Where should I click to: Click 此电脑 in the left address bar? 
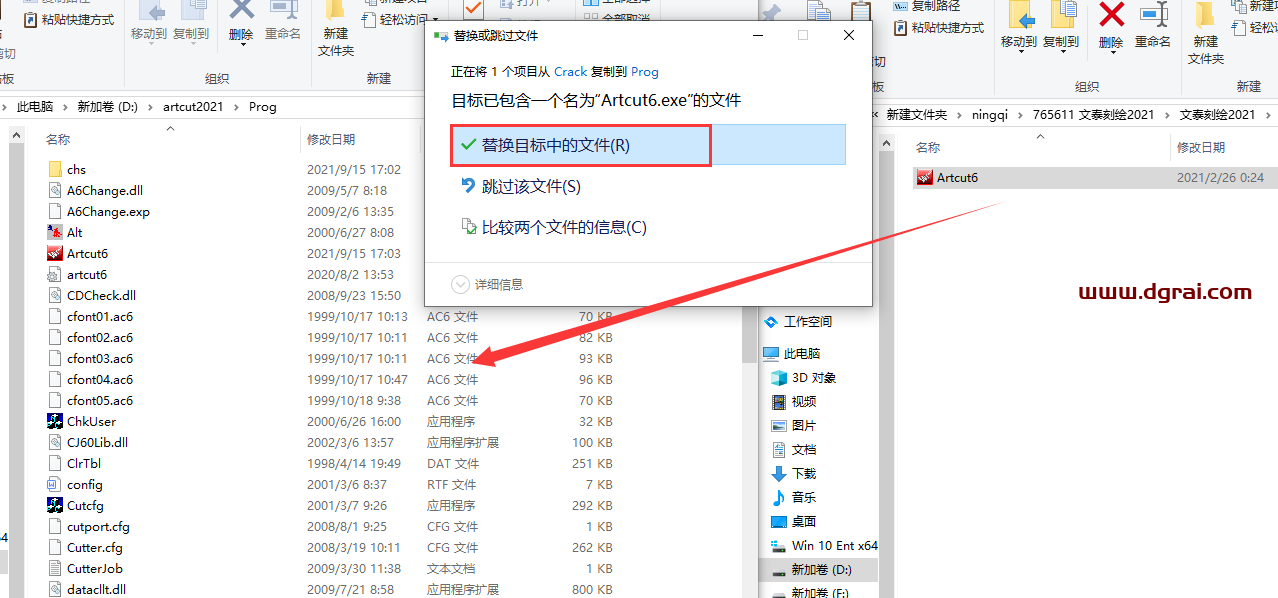pos(35,106)
